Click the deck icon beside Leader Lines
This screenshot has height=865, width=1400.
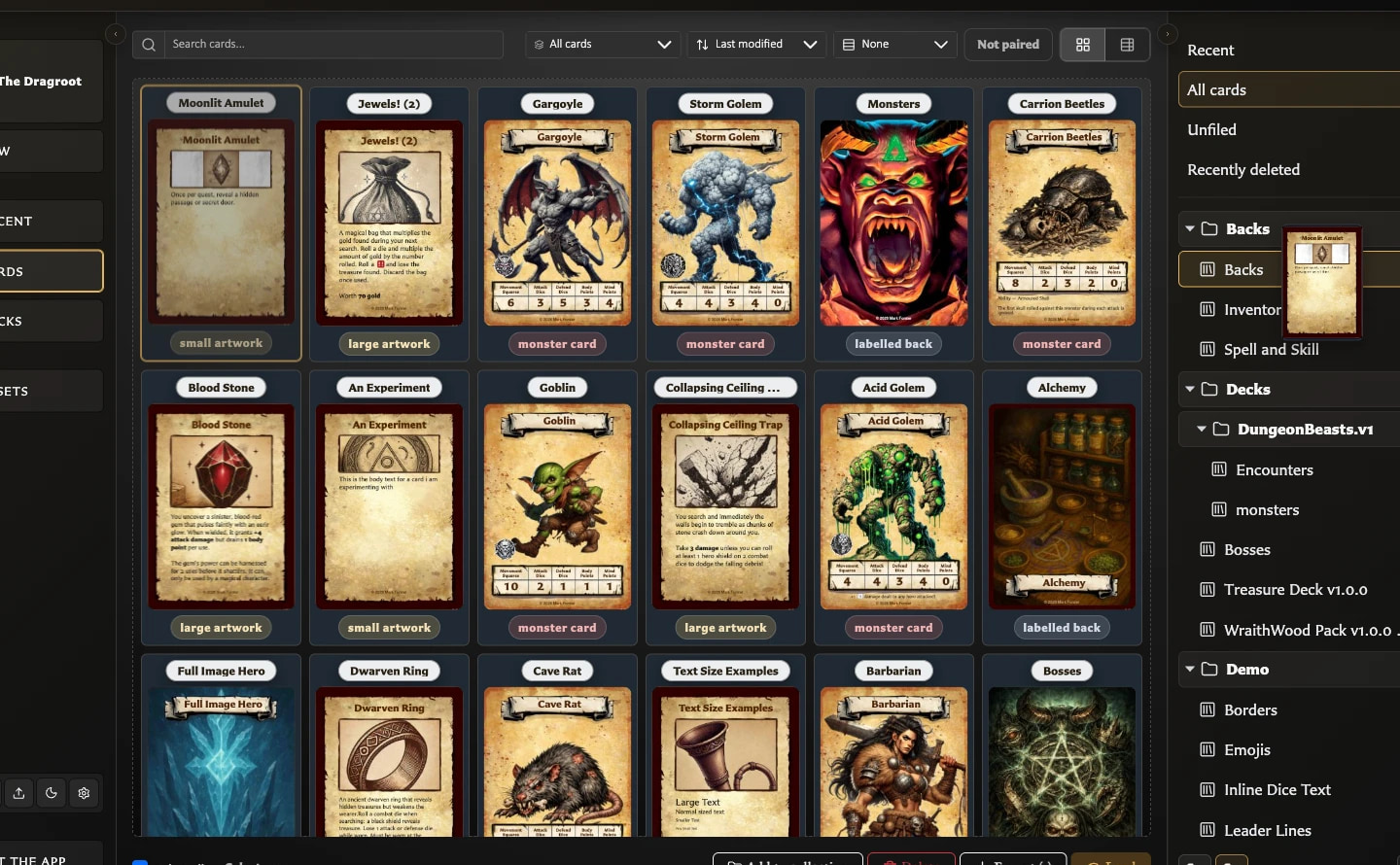(x=1207, y=830)
